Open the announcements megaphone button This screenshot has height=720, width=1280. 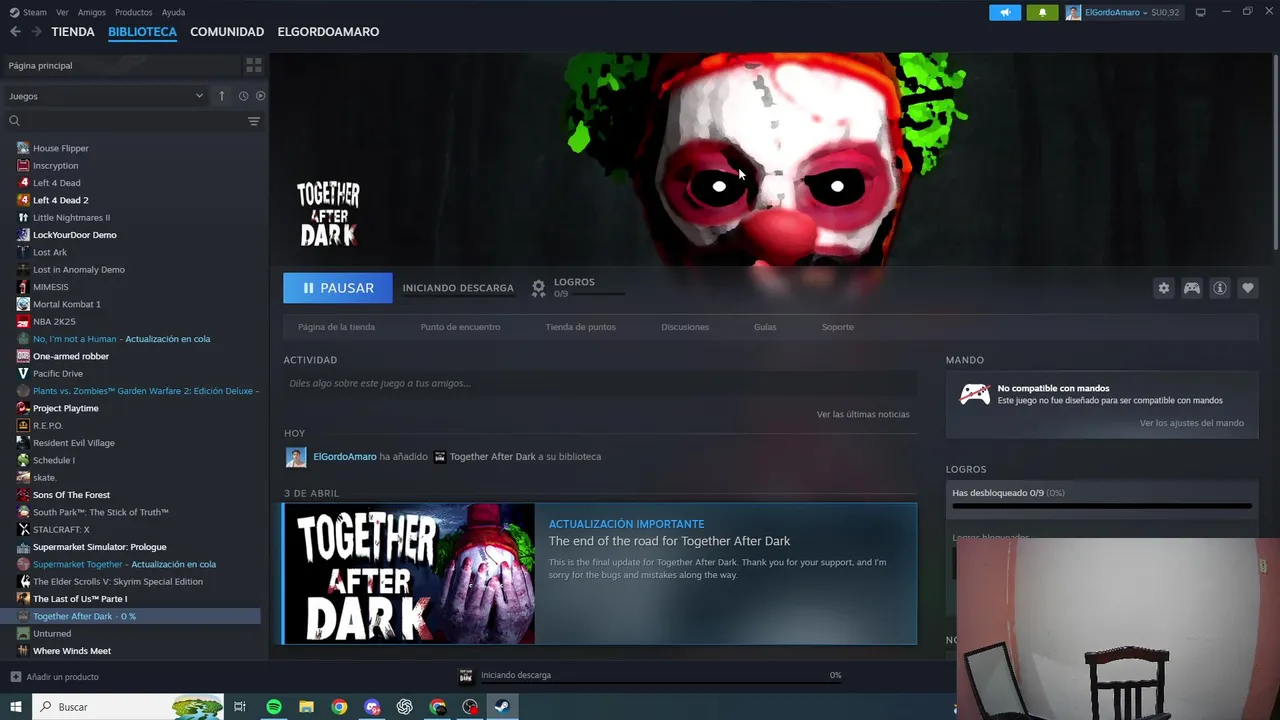pos(1005,12)
